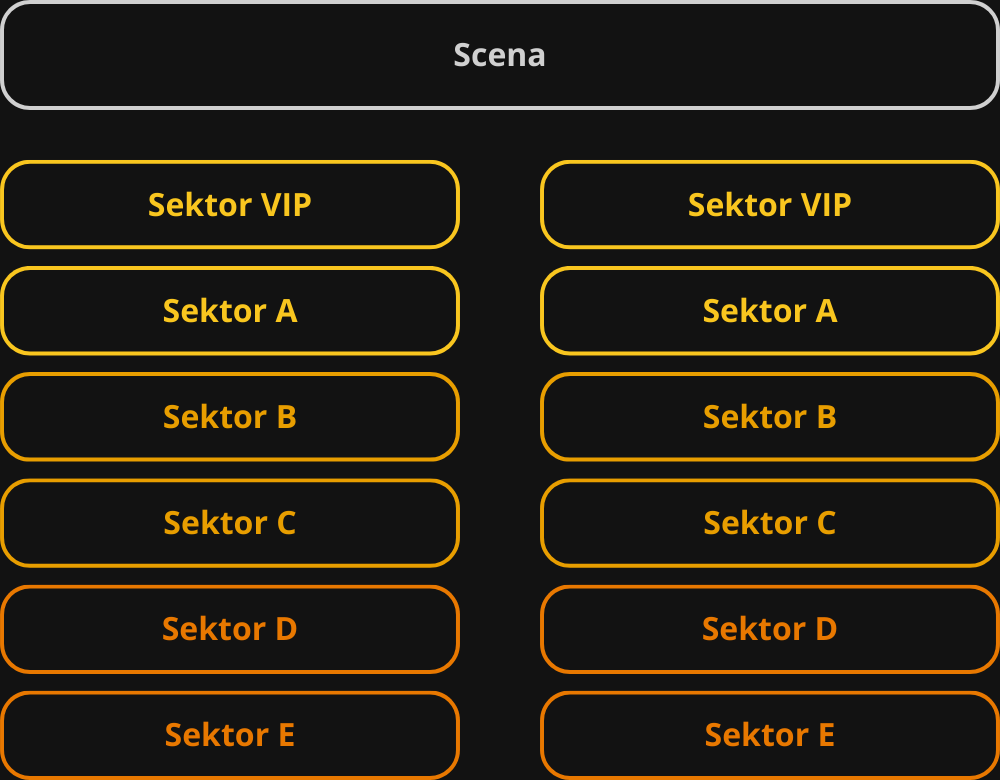Click left column's Sektor C seating block

coord(230,523)
